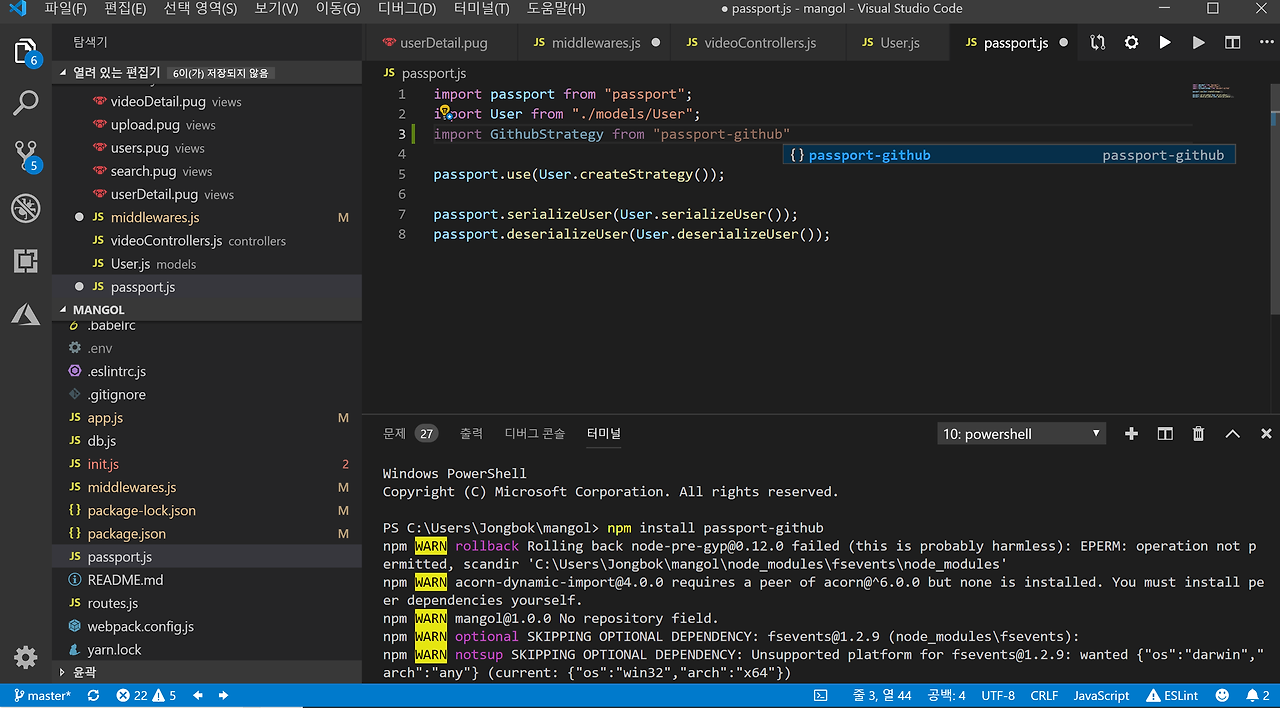Screen dimensions: 1280x708
Task: Open the Search view icon
Action: (x=25, y=102)
